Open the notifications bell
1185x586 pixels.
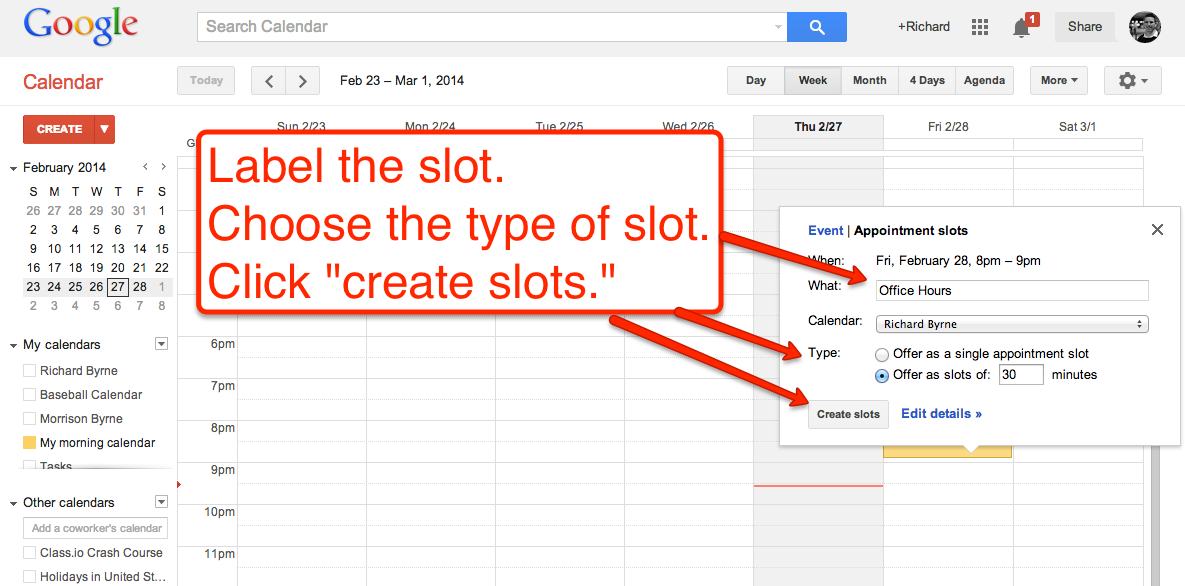tap(1022, 27)
